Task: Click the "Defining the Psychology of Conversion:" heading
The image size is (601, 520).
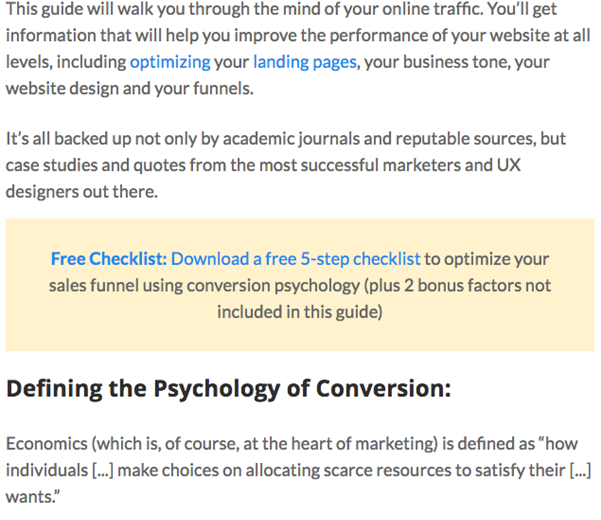Action: pyautogui.click(x=228, y=389)
